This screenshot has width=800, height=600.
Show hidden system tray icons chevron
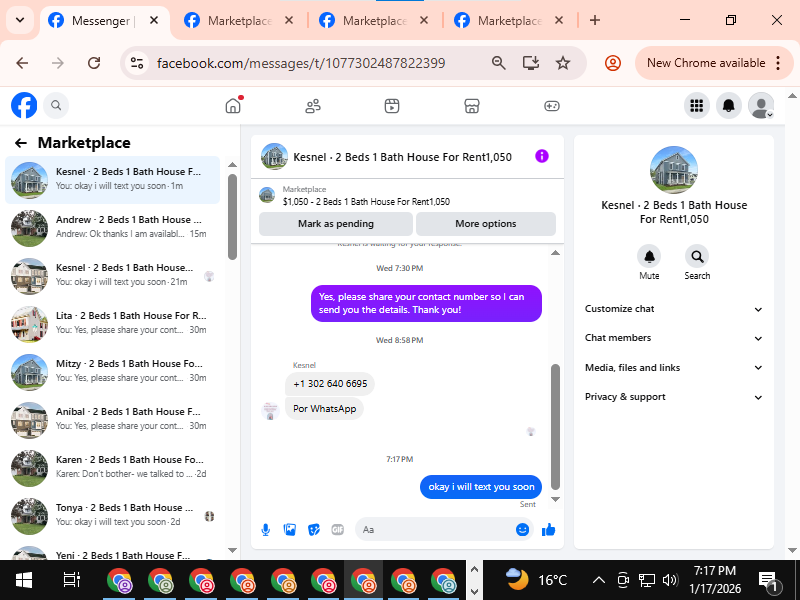point(598,580)
